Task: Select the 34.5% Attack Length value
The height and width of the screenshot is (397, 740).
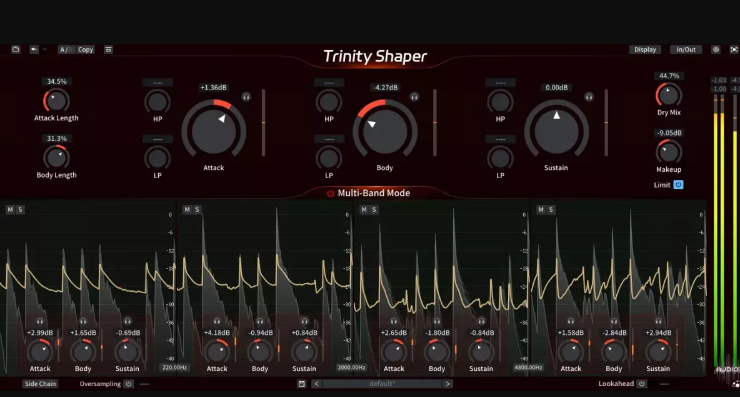Action: (57, 82)
